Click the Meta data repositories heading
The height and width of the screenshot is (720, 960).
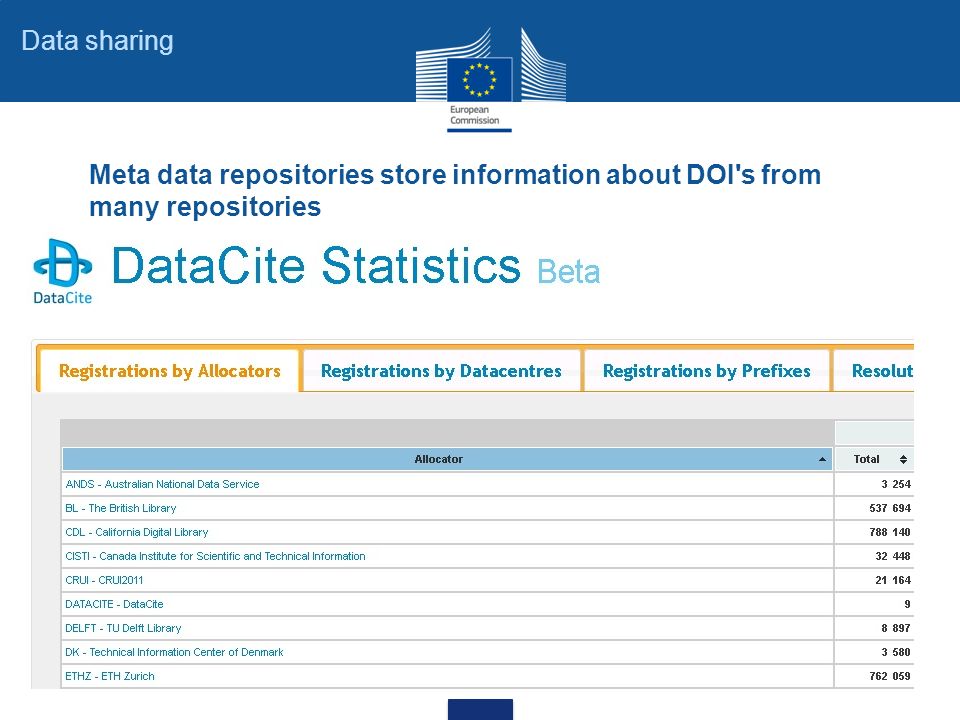click(x=455, y=190)
